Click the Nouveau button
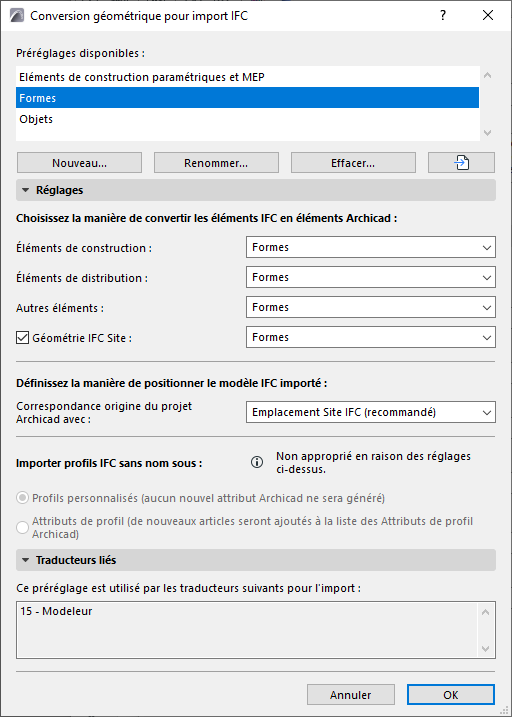Screen dimensions: 512x717 pyautogui.click(x=80, y=163)
